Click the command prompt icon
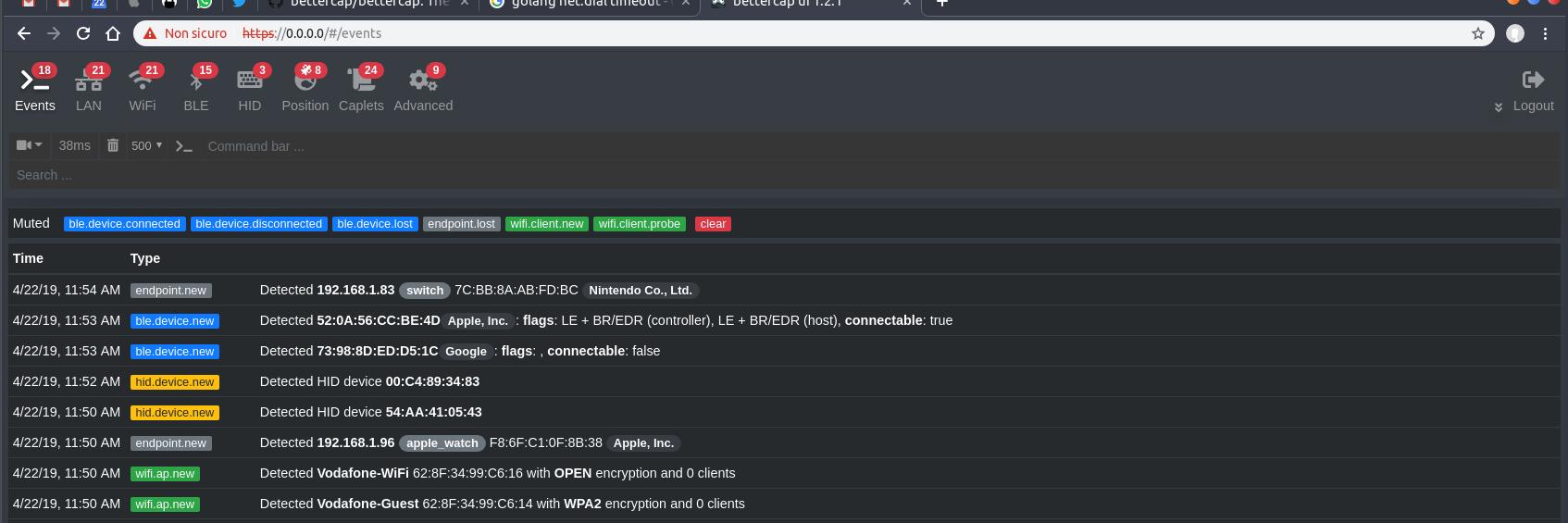The width and height of the screenshot is (1568, 523). pyautogui.click(x=184, y=146)
